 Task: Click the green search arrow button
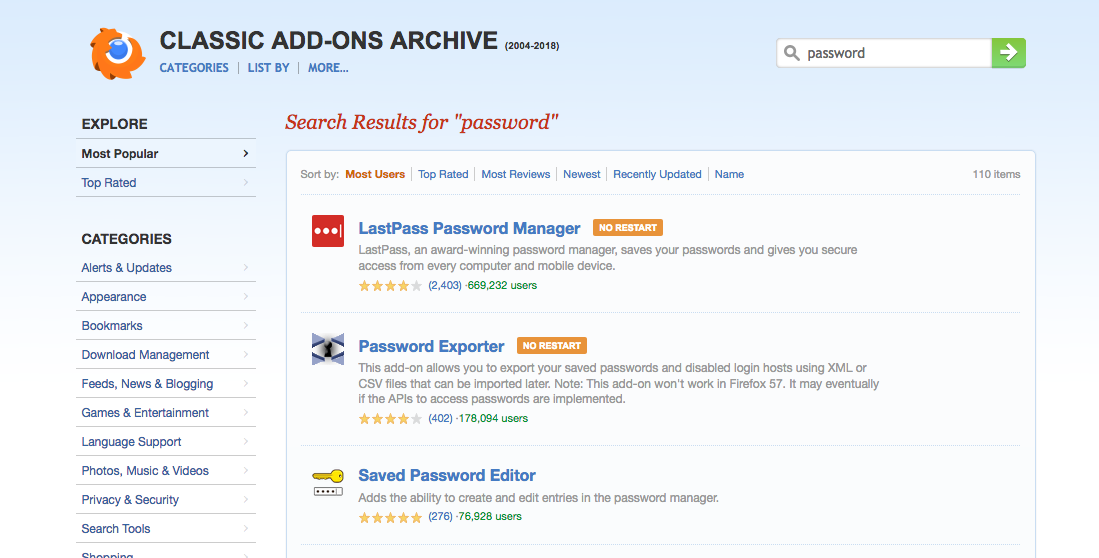[x=1009, y=53]
